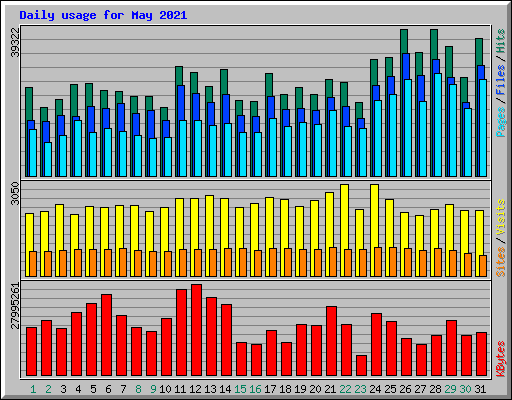Image resolution: width=512 pixels, height=400 pixels.
Task: Click the green hits bar top for day 26
Action: point(404,41)
